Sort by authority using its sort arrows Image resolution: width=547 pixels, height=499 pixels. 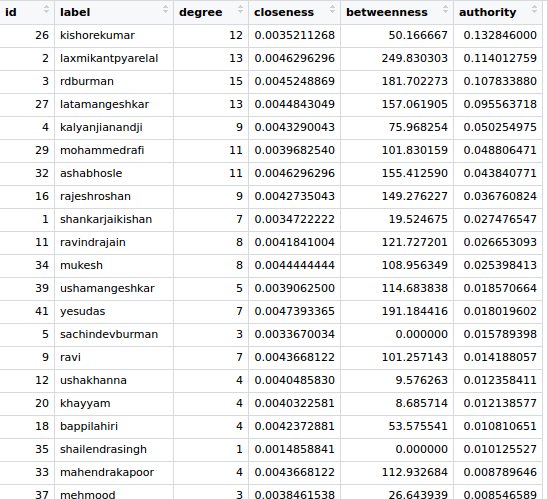534,9
